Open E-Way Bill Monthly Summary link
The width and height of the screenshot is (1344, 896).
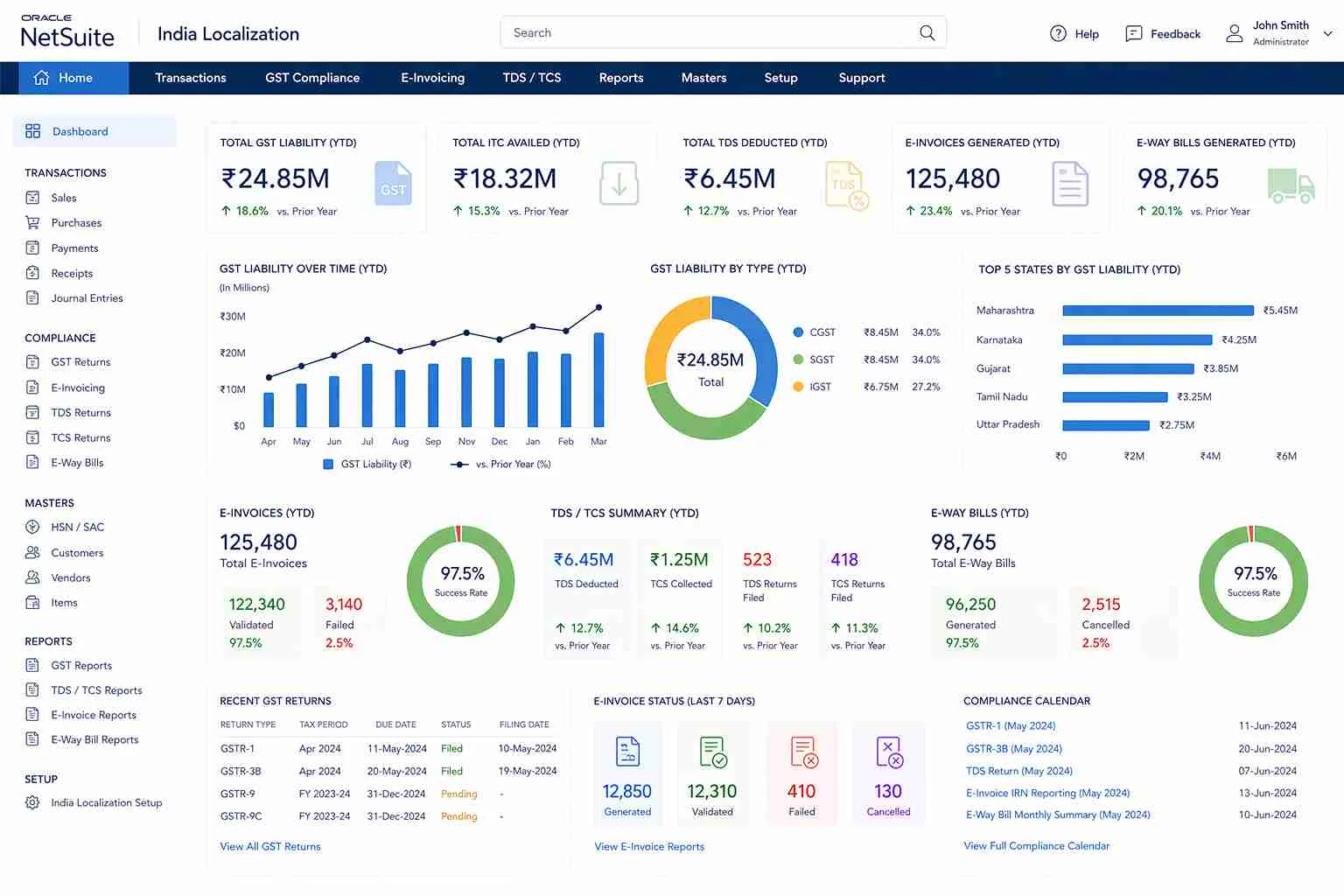(x=1058, y=815)
